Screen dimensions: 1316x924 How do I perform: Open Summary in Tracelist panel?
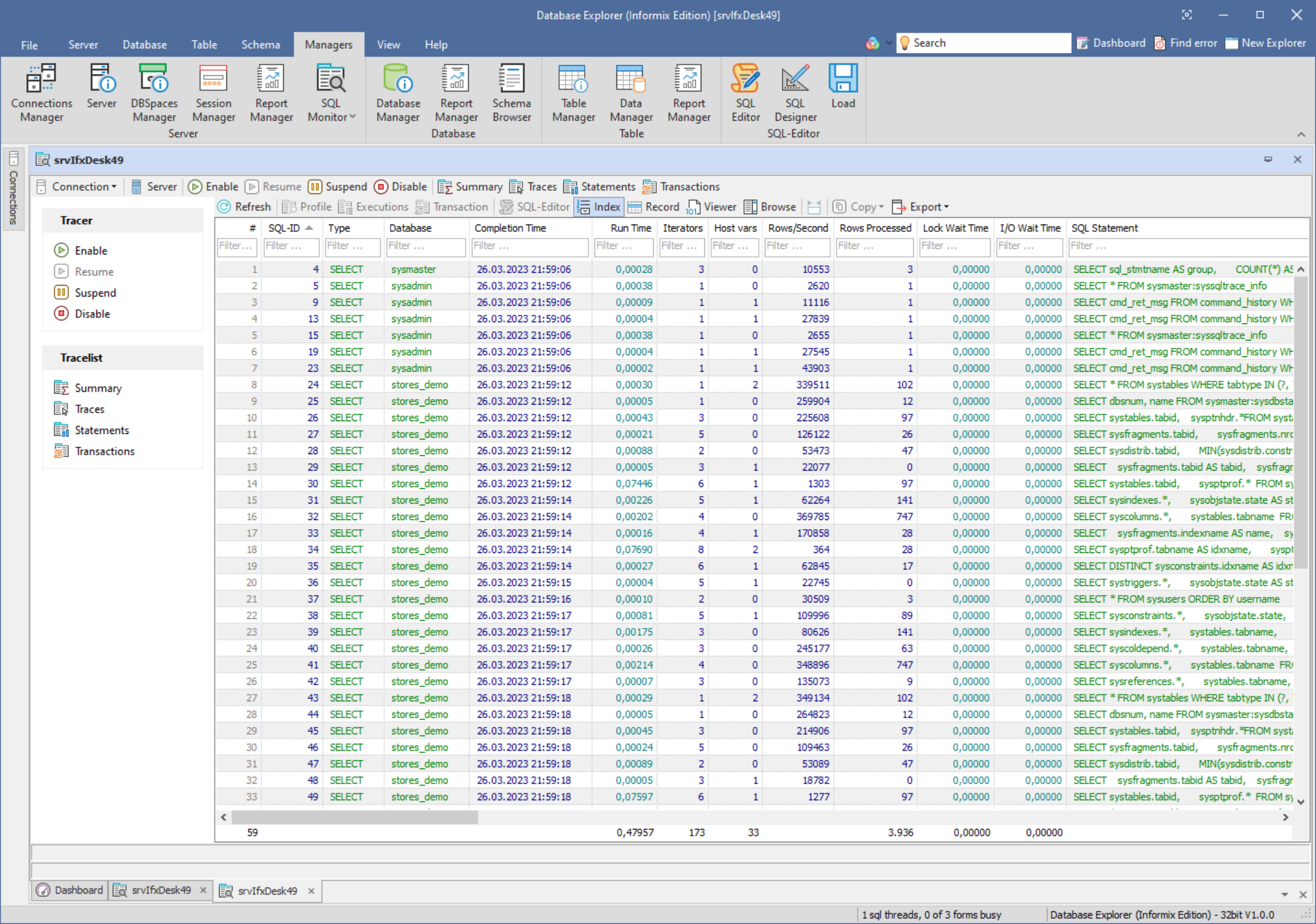[88, 388]
